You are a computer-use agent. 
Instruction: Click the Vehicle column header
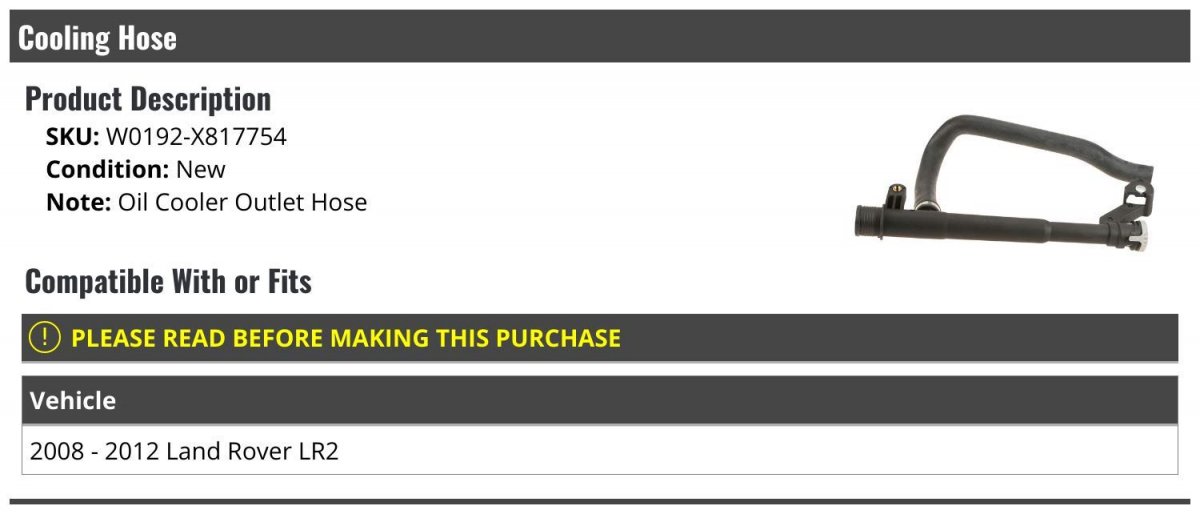[x=73, y=401]
